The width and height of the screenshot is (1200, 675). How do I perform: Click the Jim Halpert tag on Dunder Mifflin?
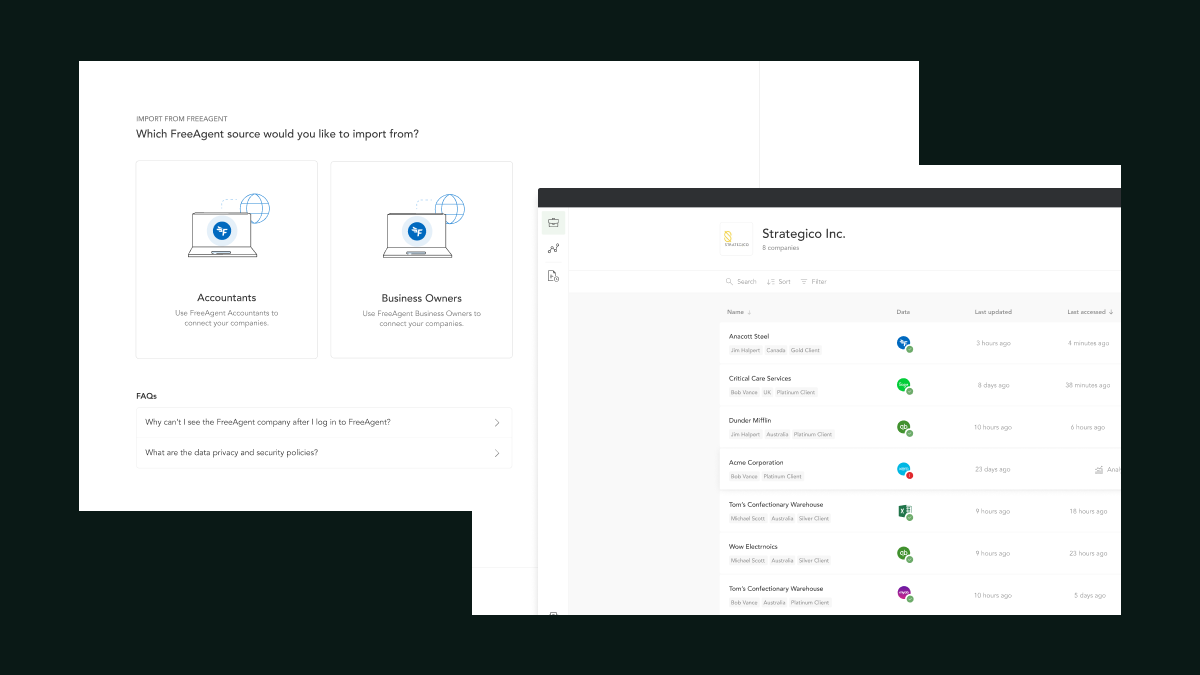746,435
